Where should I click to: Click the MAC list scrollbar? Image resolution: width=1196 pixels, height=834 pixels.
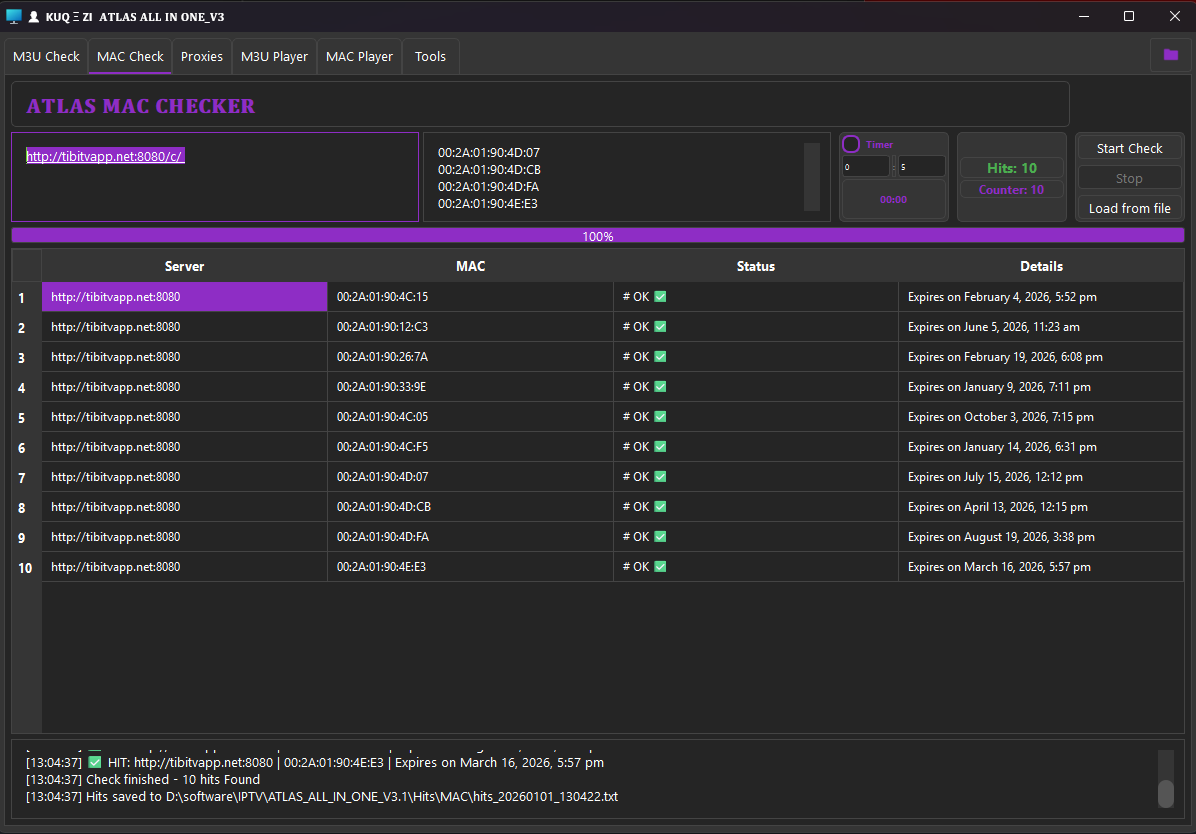click(x=811, y=176)
